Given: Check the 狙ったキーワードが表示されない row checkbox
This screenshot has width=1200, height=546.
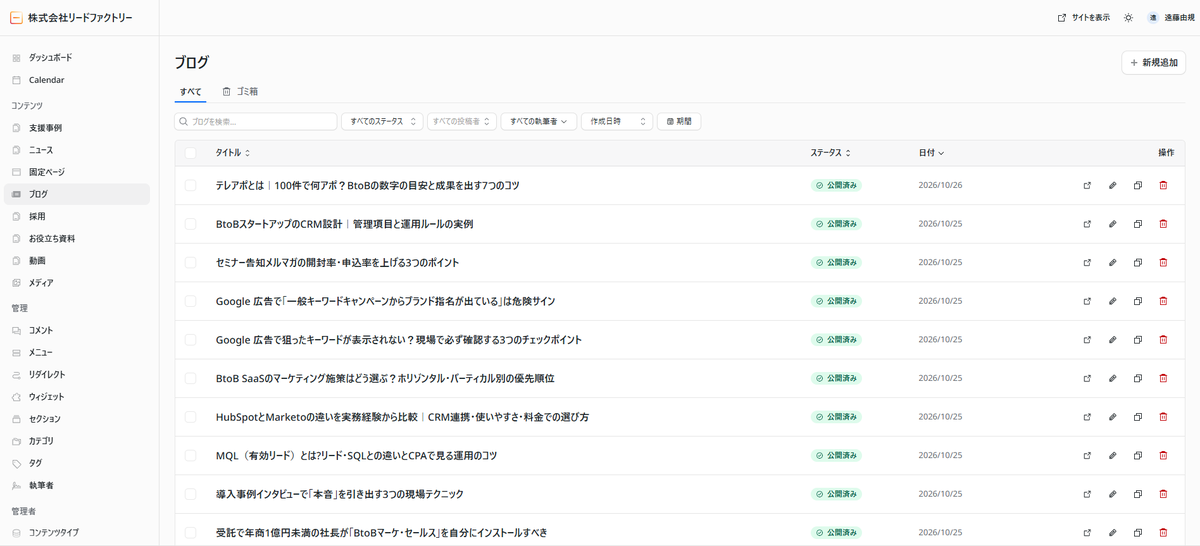Looking at the screenshot, I should (191, 340).
